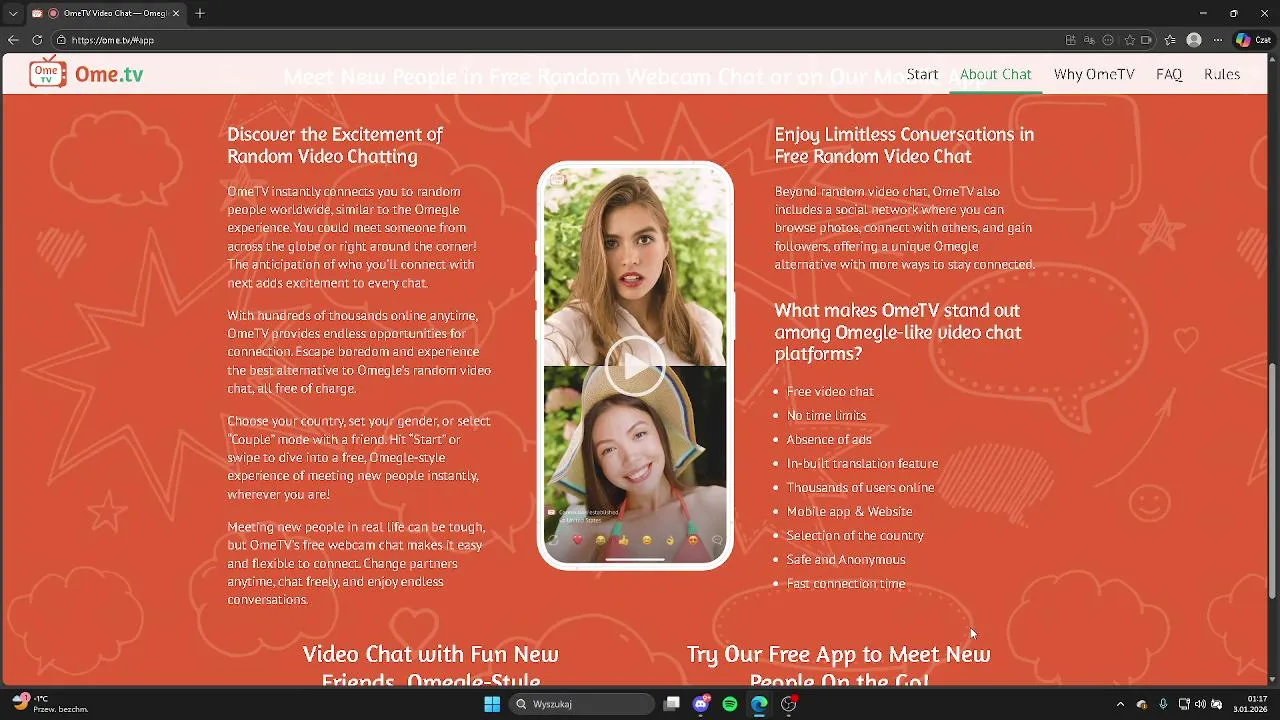The width and height of the screenshot is (1280, 720).
Task: Play the phone demo video
Action: point(635,366)
